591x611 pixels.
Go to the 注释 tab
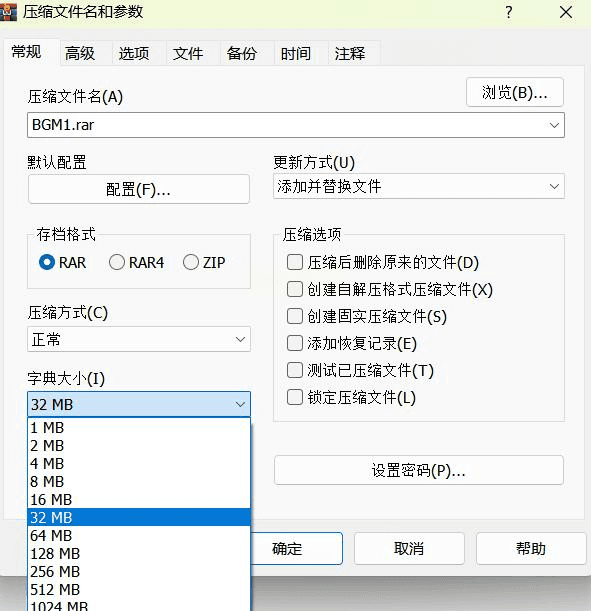[x=349, y=53]
